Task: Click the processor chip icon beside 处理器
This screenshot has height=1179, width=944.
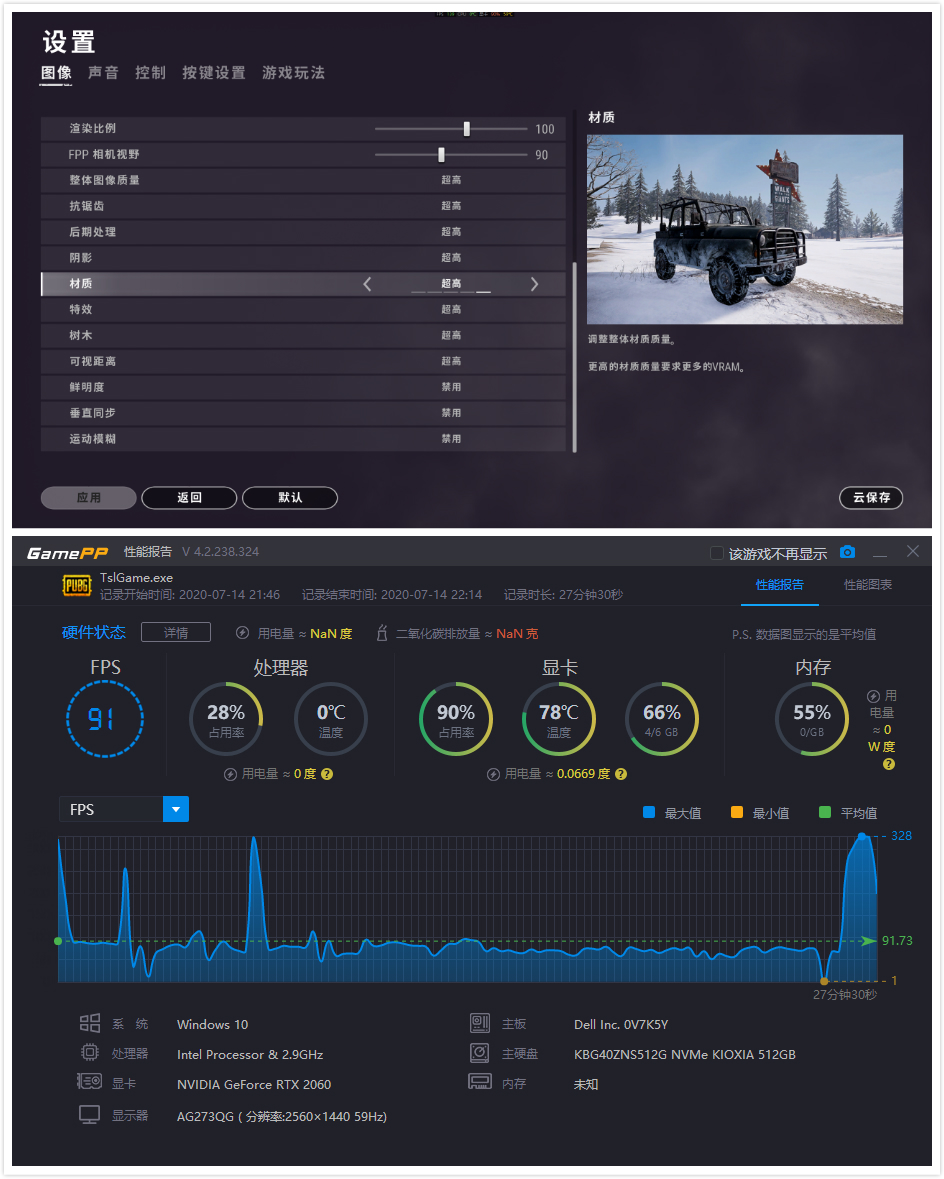Action: click(x=90, y=1053)
